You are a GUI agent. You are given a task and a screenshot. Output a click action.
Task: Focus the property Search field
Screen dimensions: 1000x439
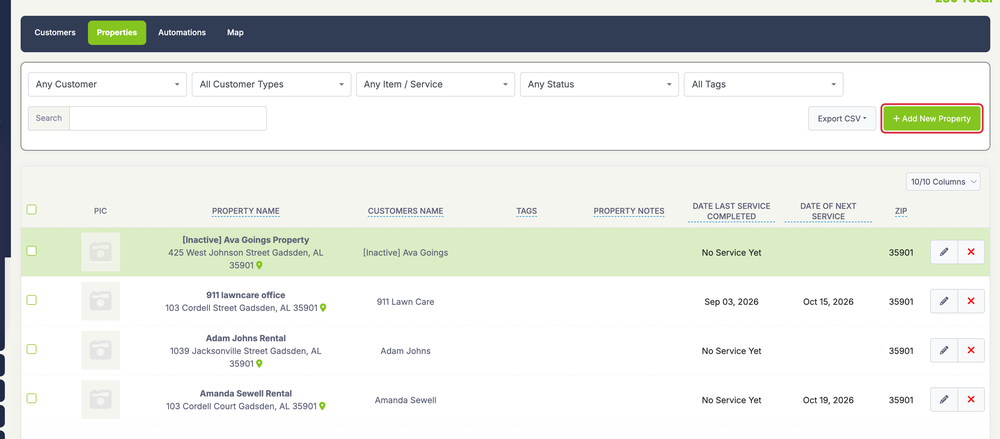168,118
